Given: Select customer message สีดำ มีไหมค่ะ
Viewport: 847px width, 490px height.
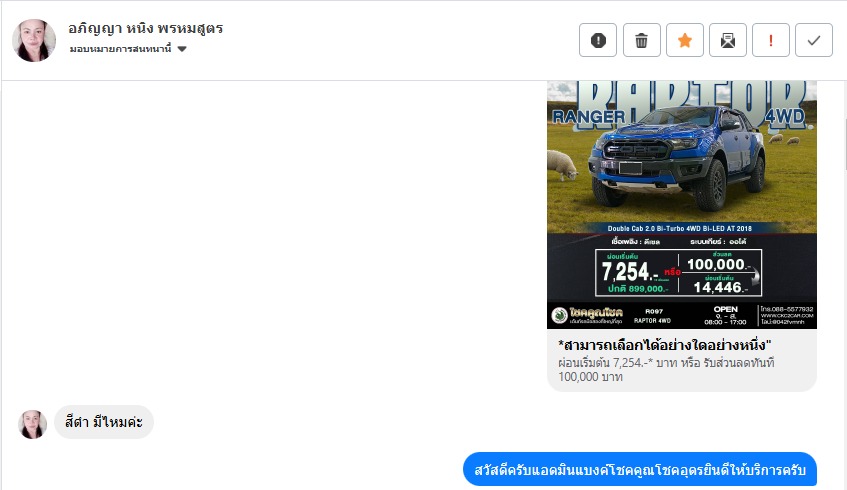Looking at the screenshot, I should [104, 422].
